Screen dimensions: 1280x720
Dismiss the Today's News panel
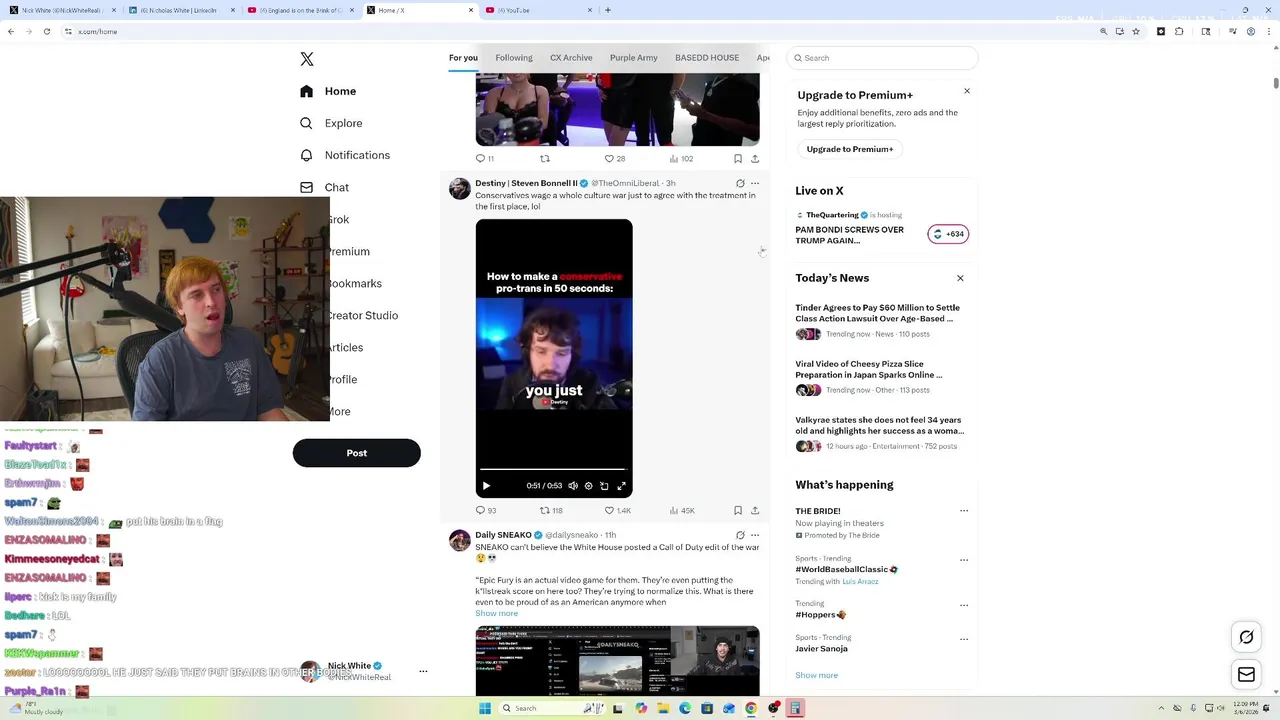click(x=960, y=278)
